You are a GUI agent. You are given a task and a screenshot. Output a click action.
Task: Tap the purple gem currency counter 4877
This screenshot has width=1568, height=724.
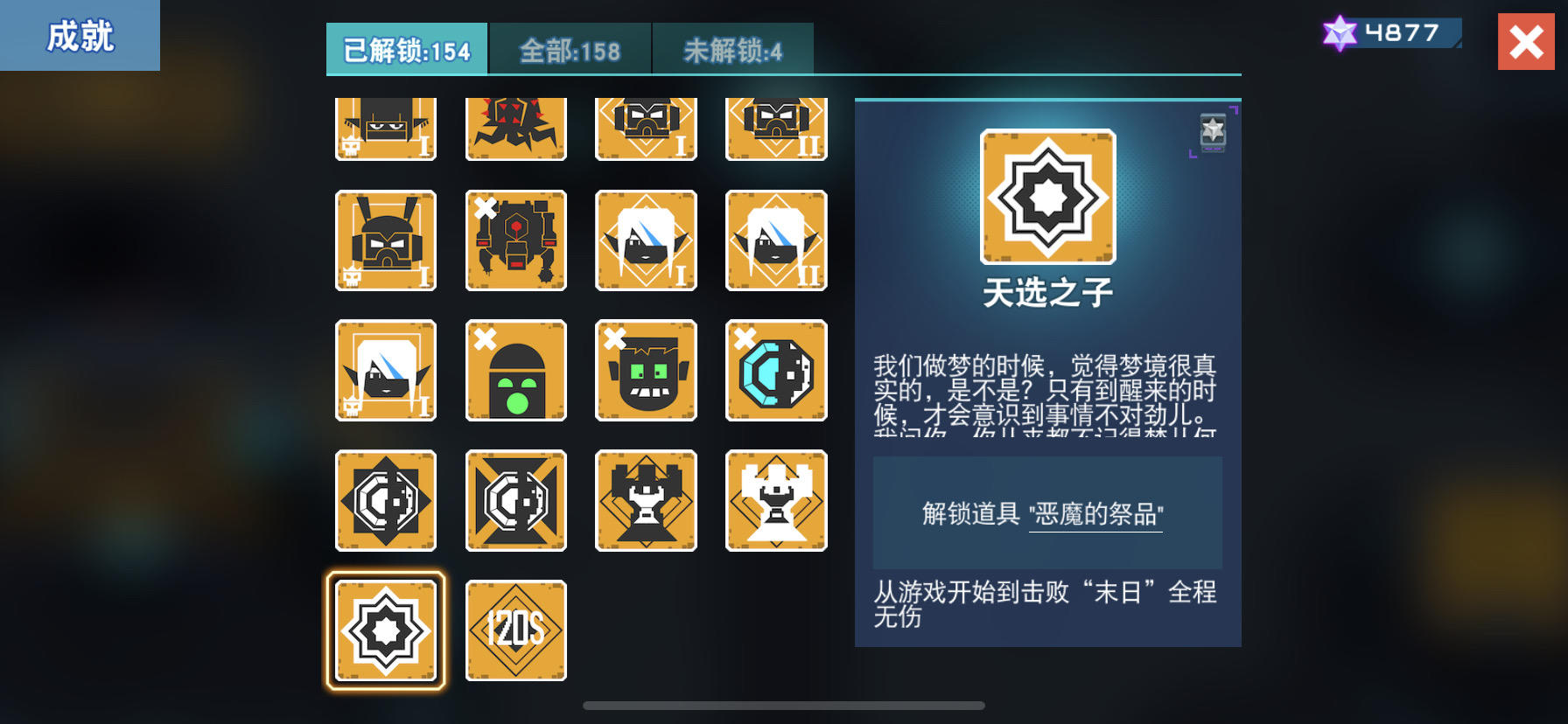tap(1391, 33)
